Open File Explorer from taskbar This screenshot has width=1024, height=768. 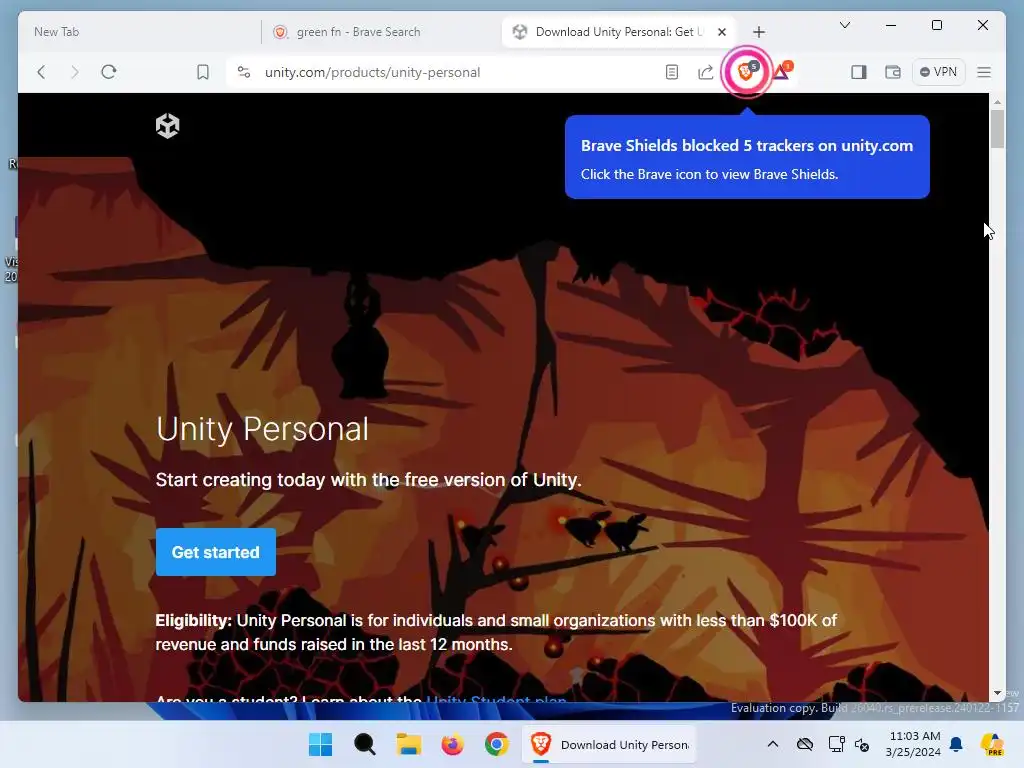(x=409, y=744)
